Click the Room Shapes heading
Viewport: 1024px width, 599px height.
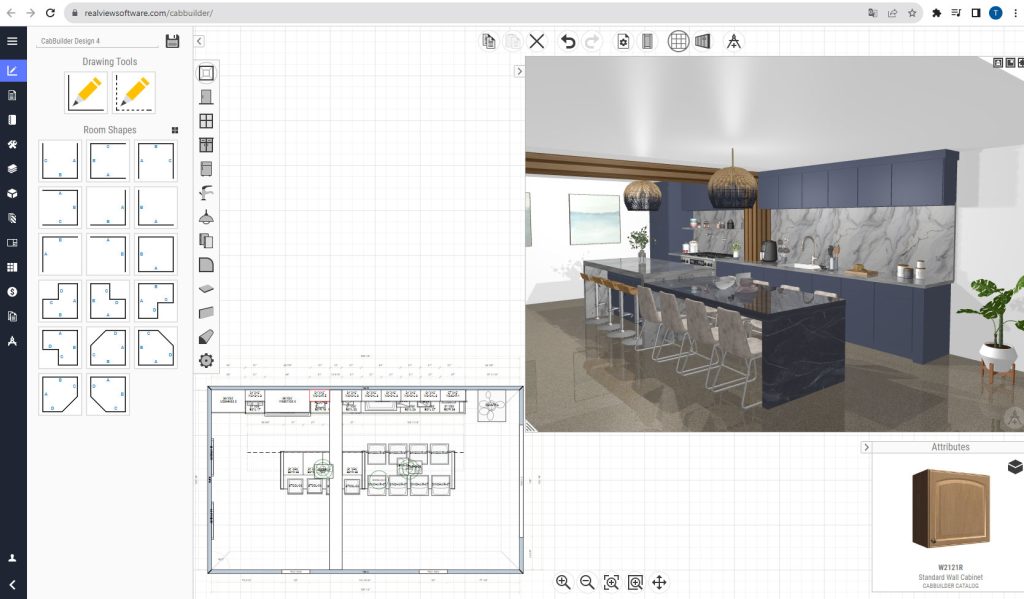coord(110,130)
